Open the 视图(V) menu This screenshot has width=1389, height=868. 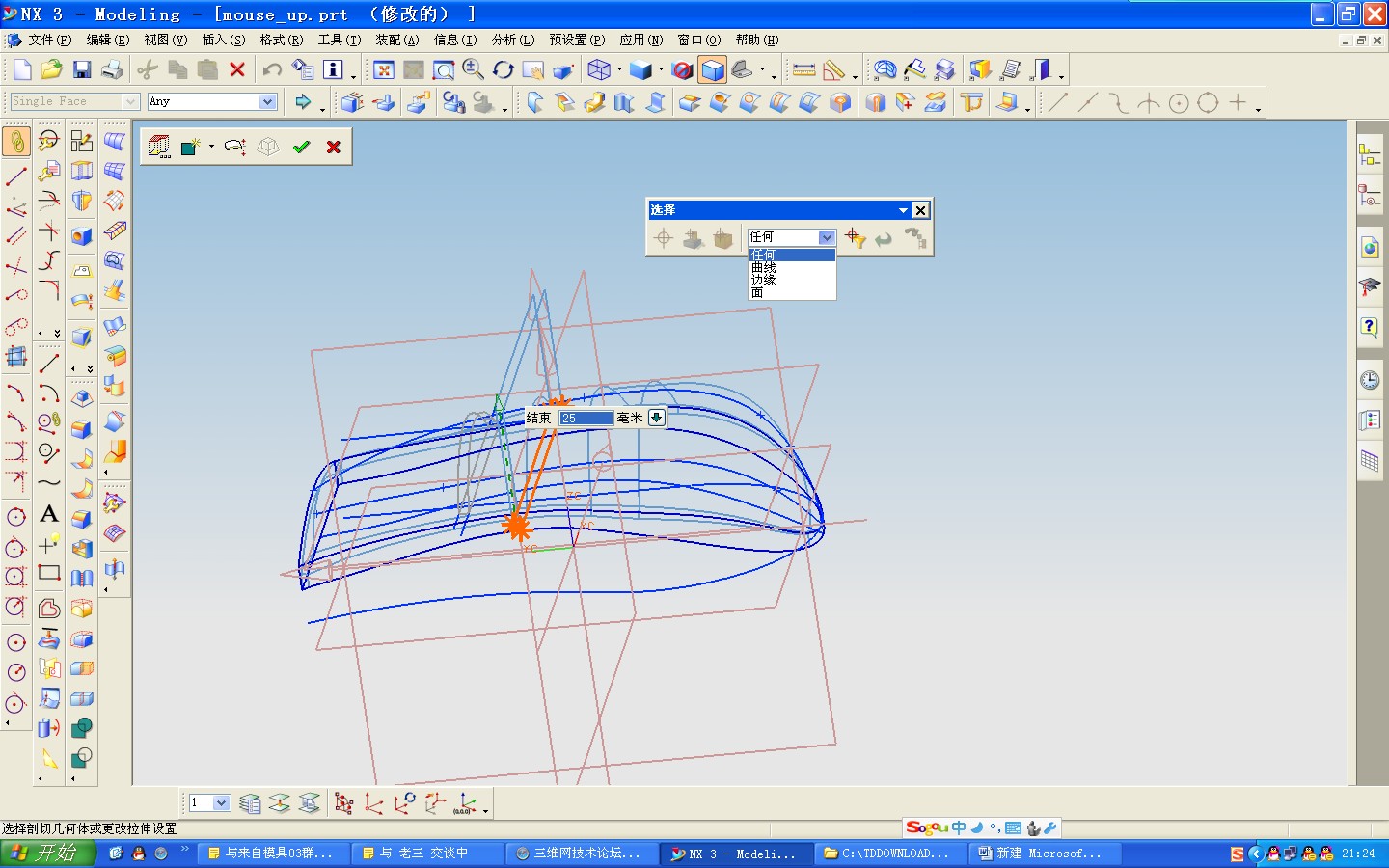click(166, 40)
